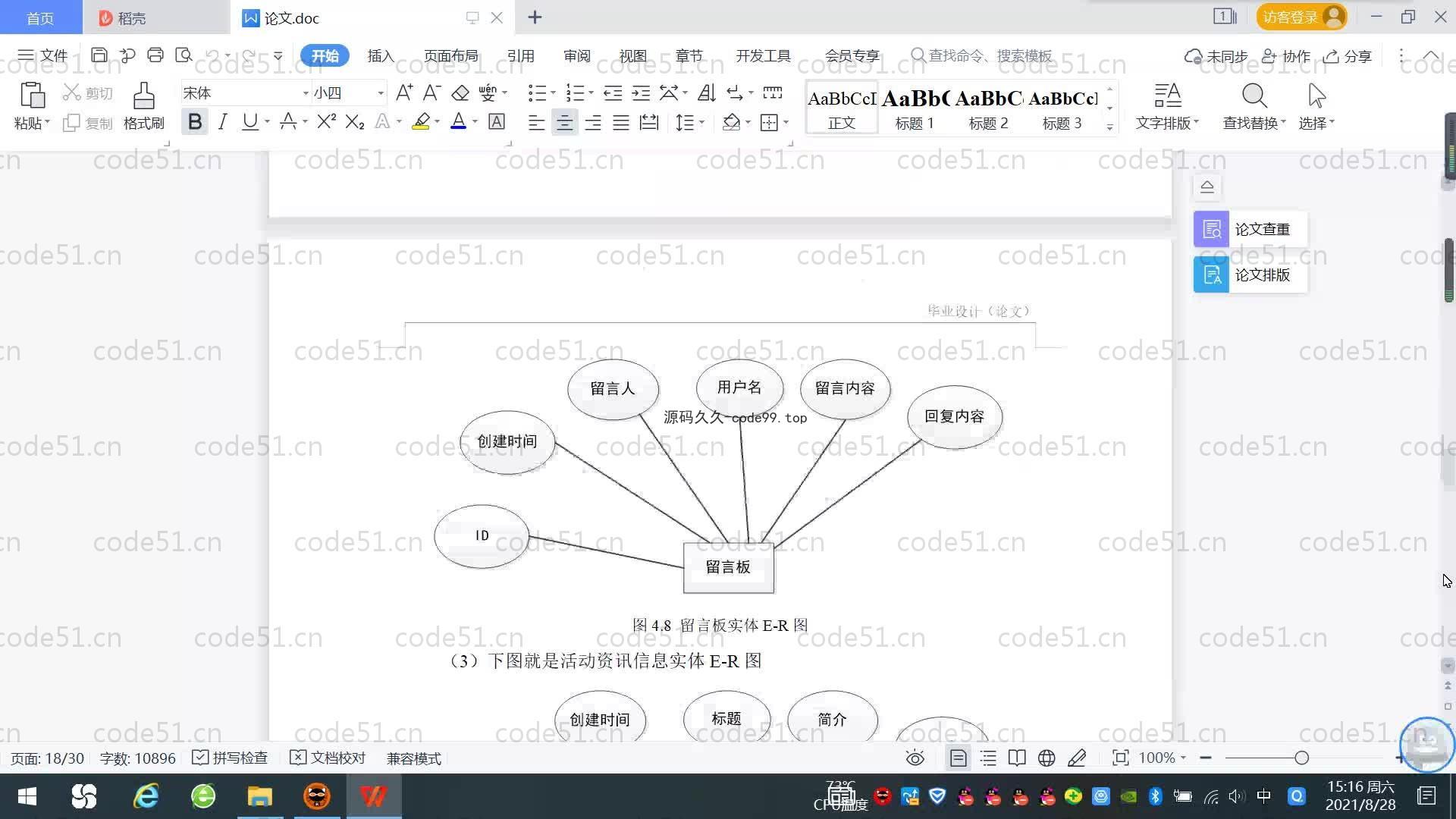Toggle underline formatting

point(249,121)
